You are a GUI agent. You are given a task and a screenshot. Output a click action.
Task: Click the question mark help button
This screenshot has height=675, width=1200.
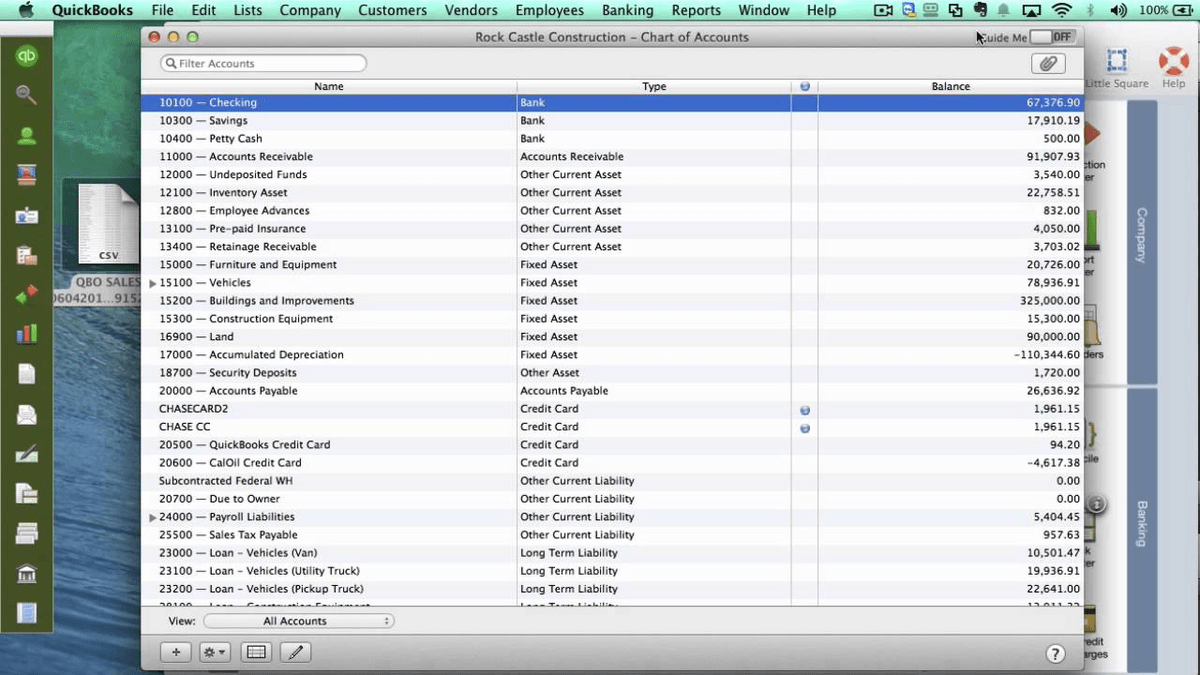click(x=1055, y=653)
